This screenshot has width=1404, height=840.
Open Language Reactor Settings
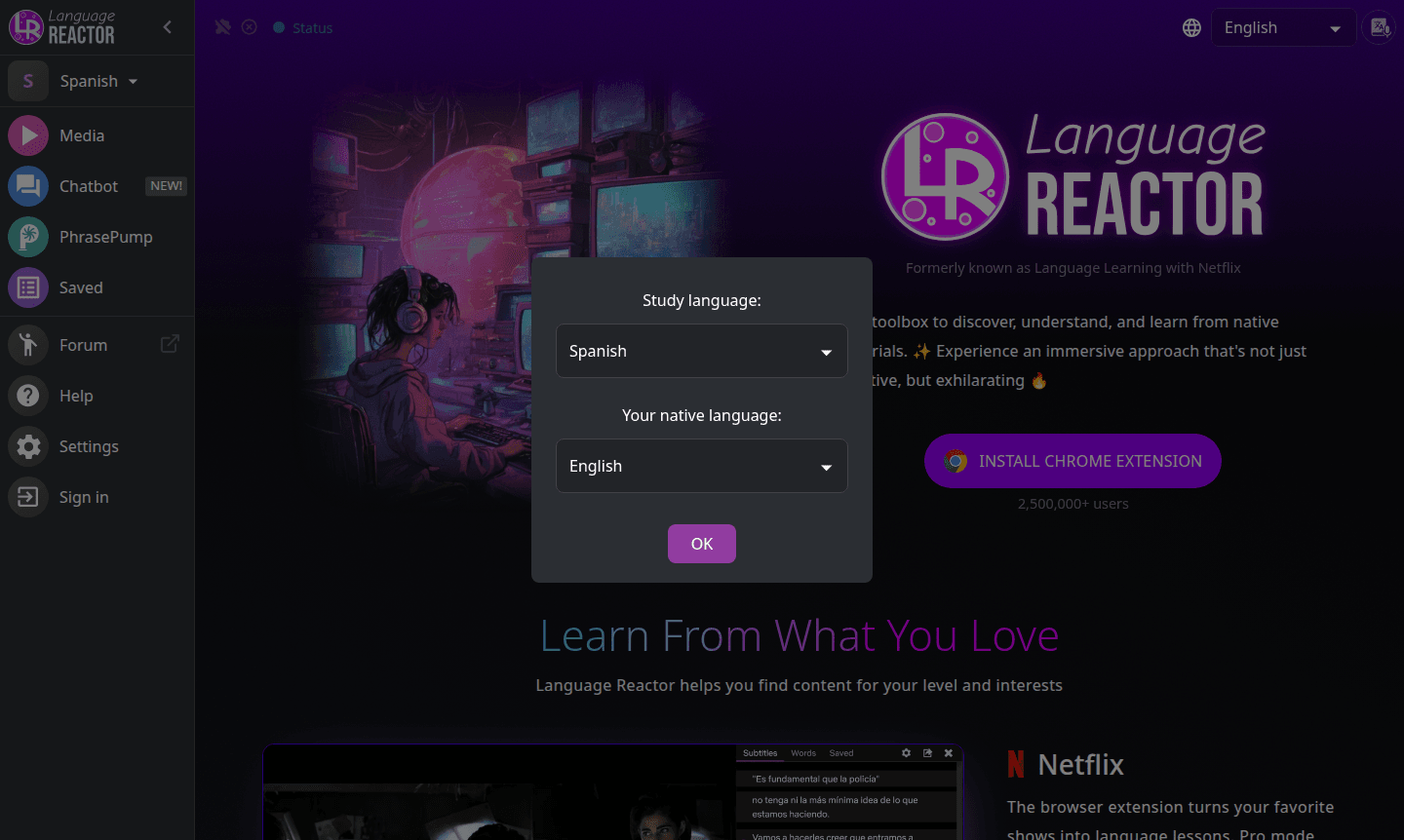pos(89,446)
